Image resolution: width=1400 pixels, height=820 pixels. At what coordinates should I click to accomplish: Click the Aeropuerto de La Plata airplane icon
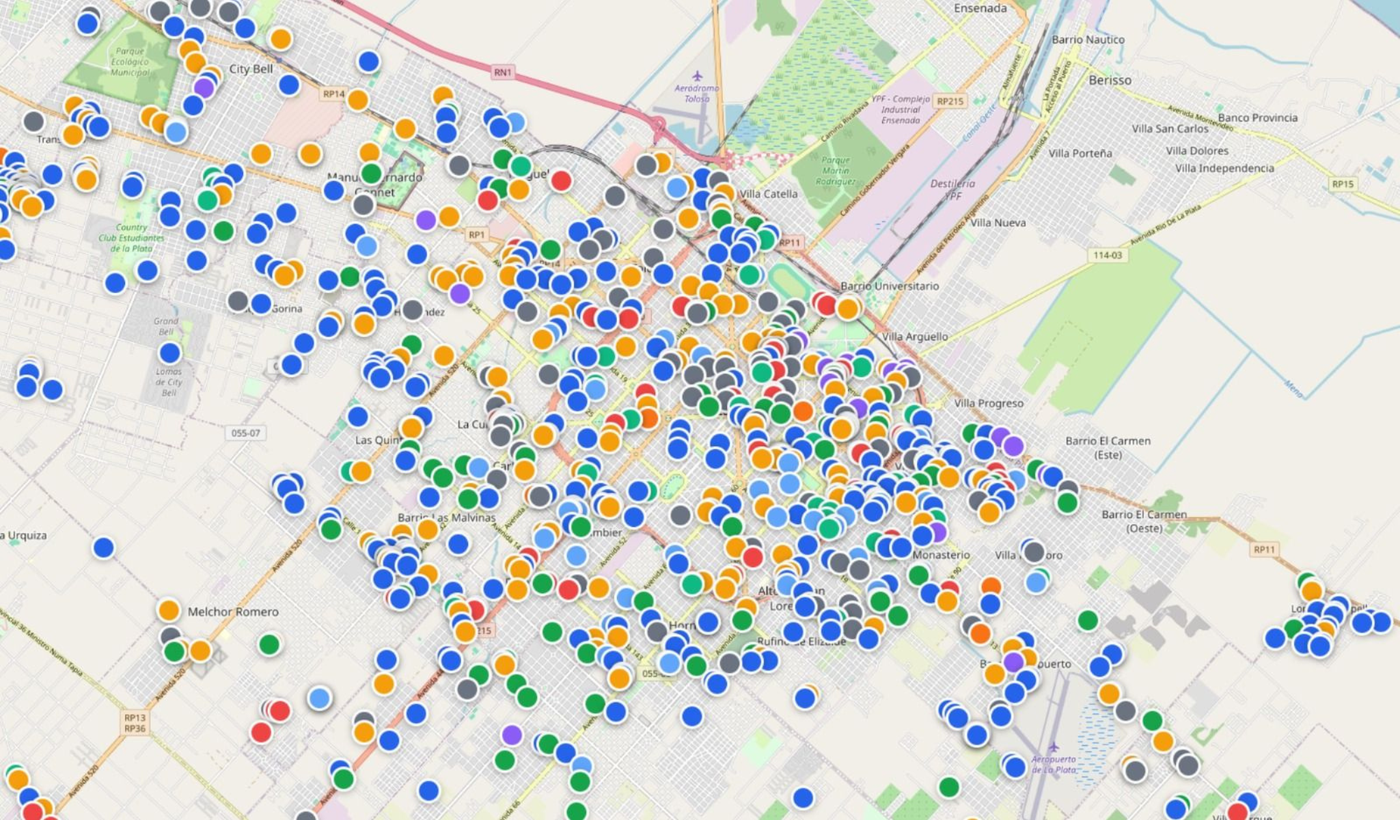1052,747
